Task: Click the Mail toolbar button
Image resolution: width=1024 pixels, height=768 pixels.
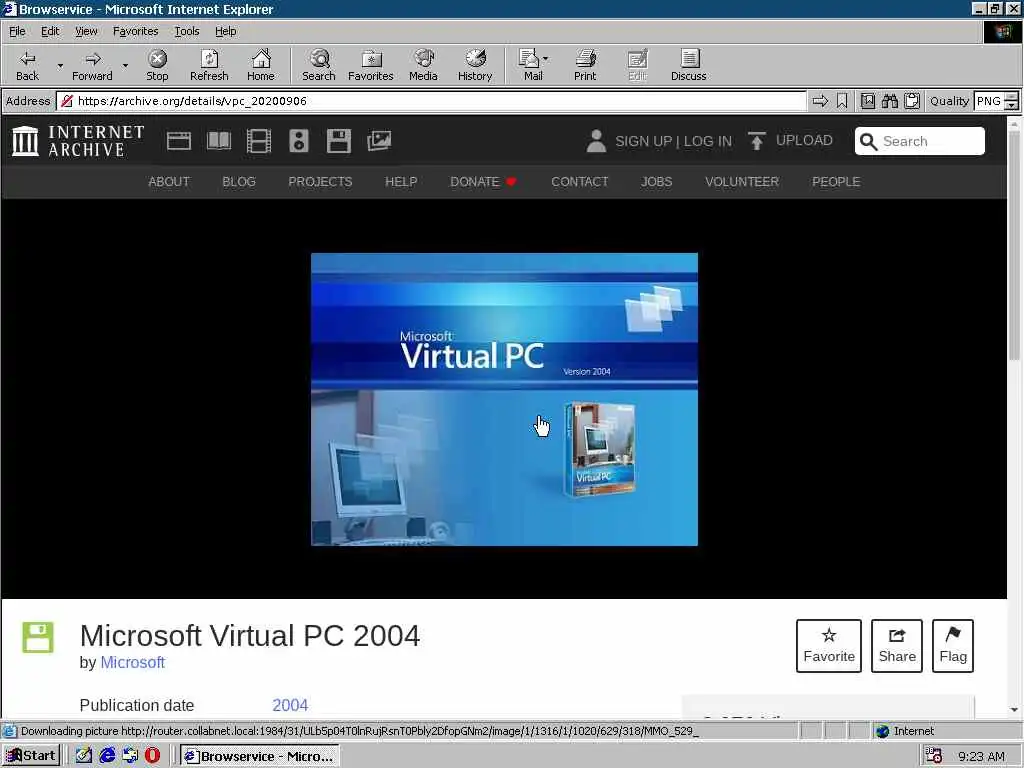Action: [533, 65]
